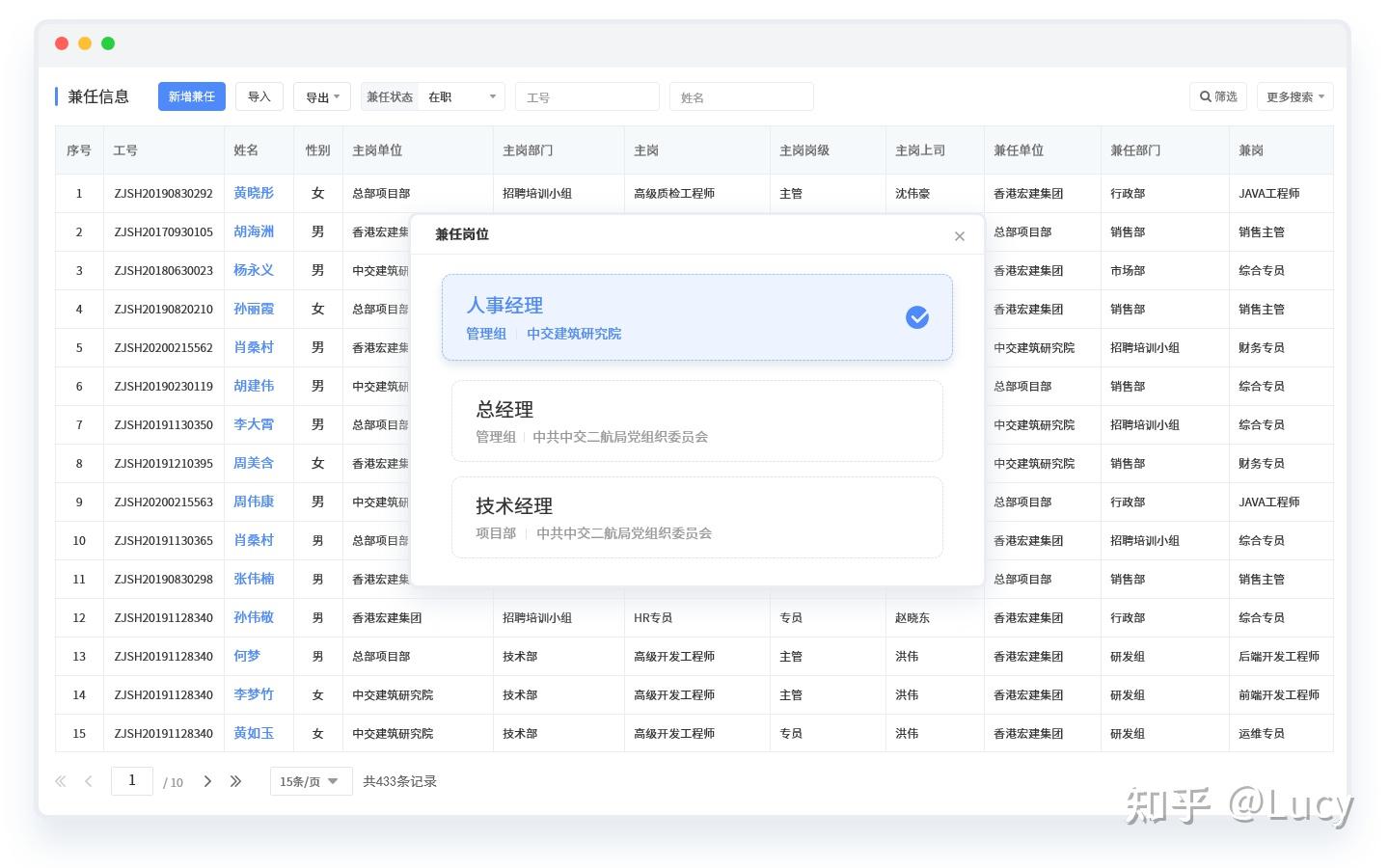Click the page number input box
Image resolution: width=1389 pixels, height=868 pixels.
coord(132,780)
